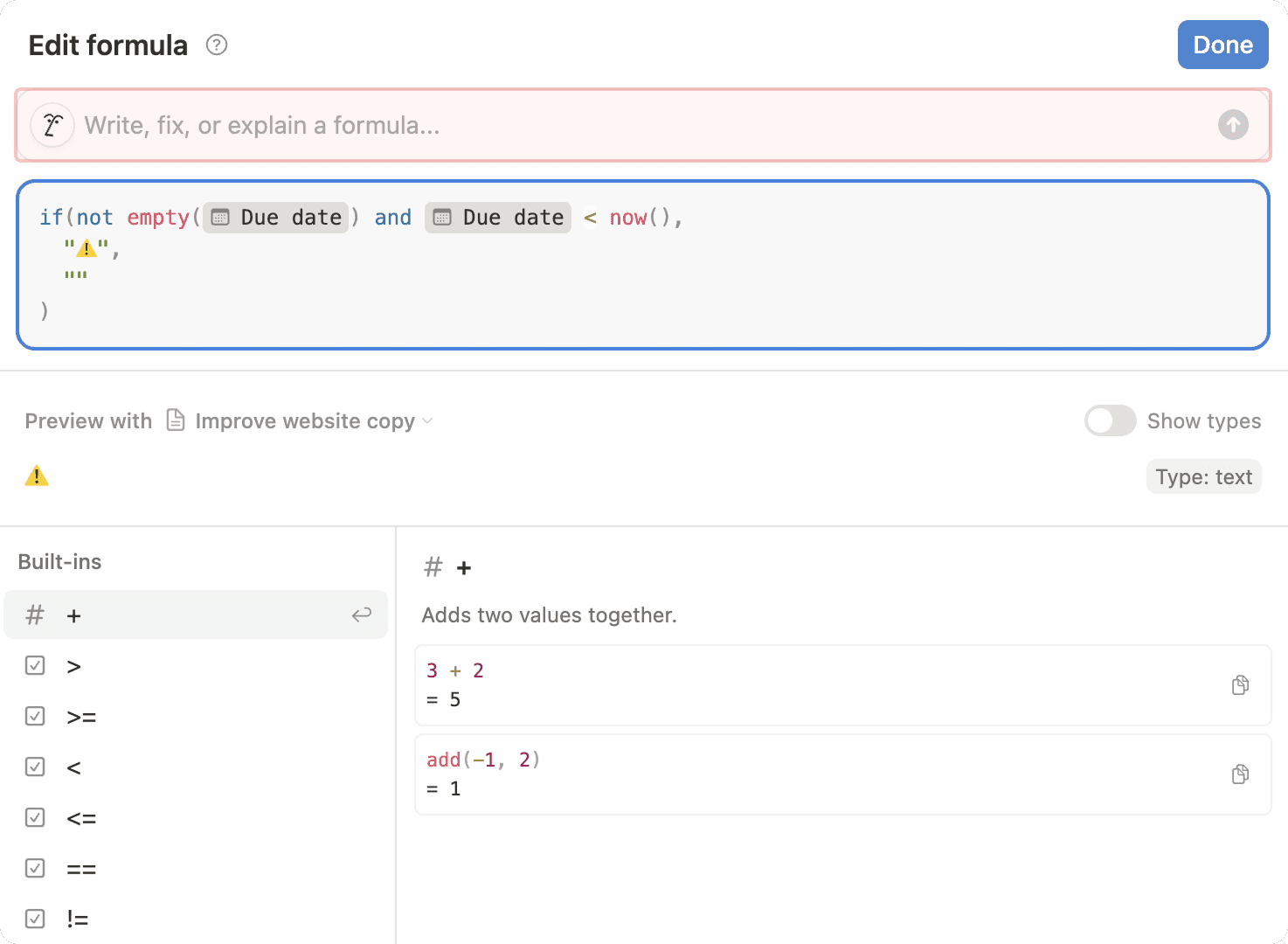Click the submit arrow in the AI prompt bar
Screen dimensions: 1288x944
(1232, 125)
